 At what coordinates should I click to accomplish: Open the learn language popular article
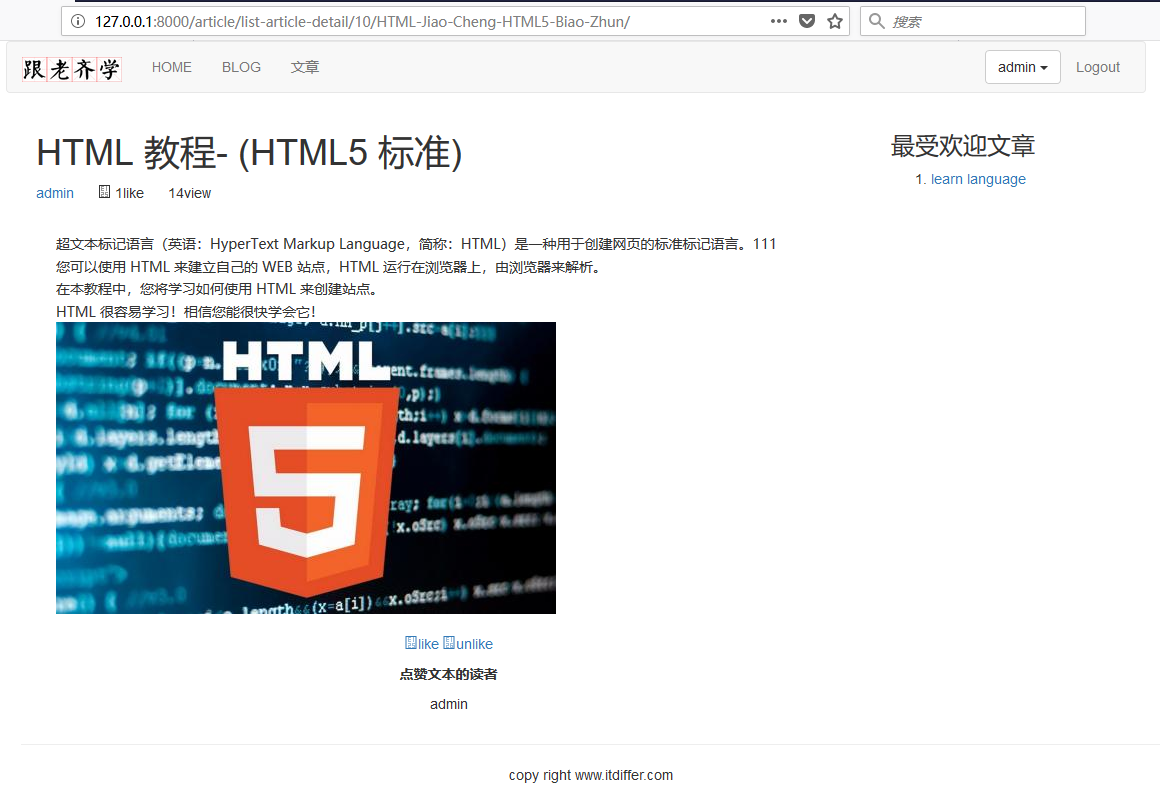(x=978, y=179)
